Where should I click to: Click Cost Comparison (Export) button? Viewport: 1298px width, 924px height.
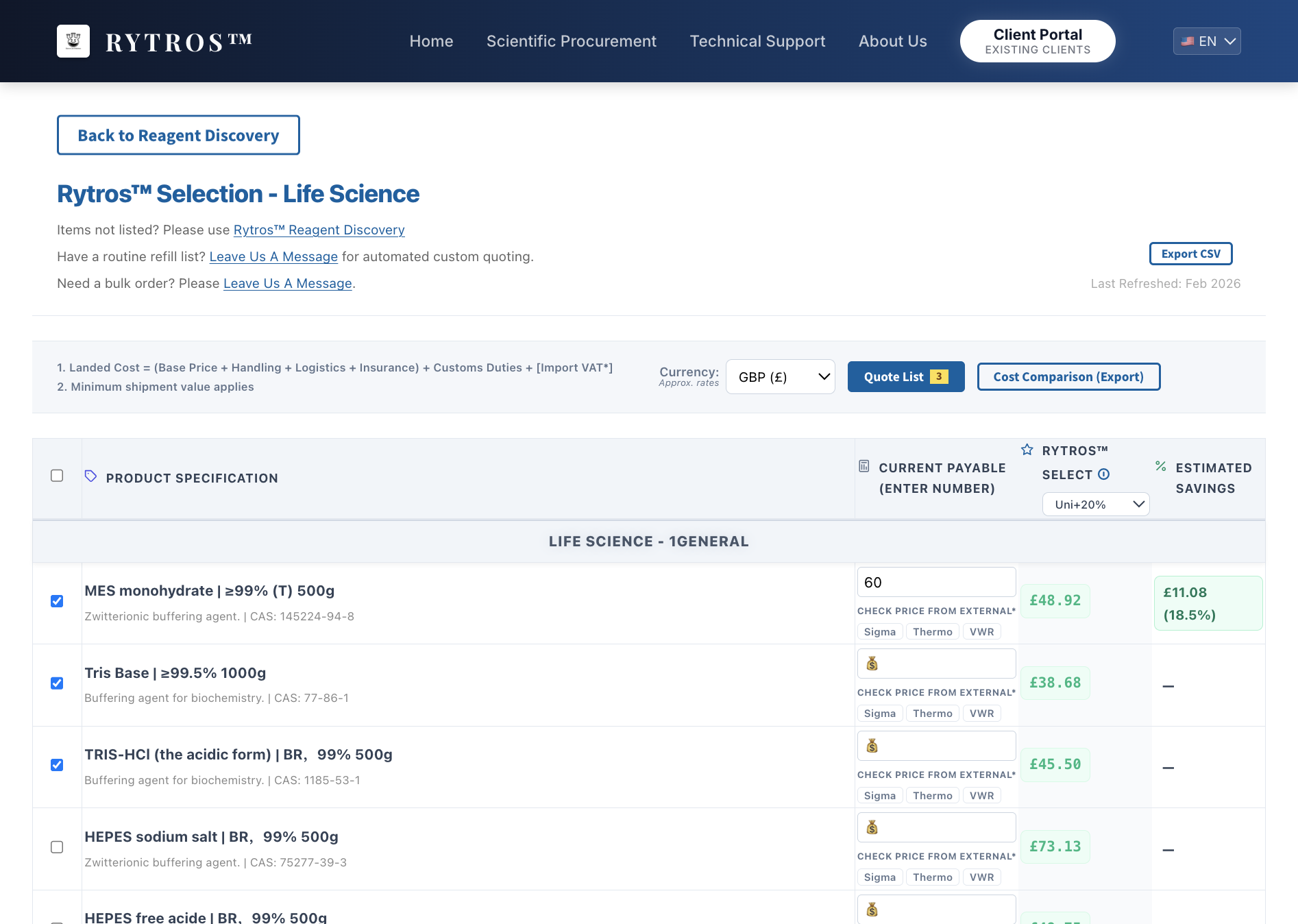pos(1068,376)
